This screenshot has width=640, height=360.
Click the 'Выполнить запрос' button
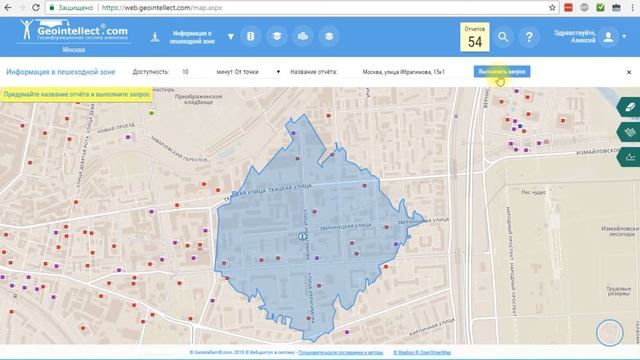point(502,71)
